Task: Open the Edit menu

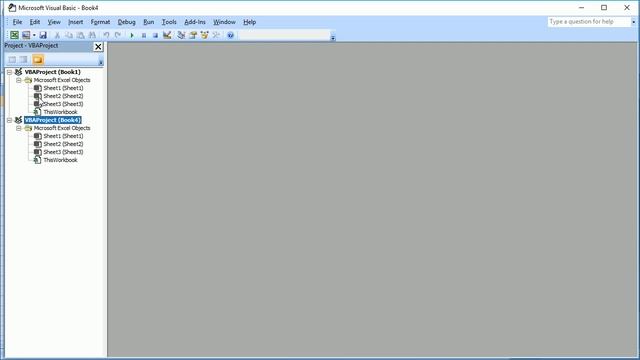Action: pos(35,22)
